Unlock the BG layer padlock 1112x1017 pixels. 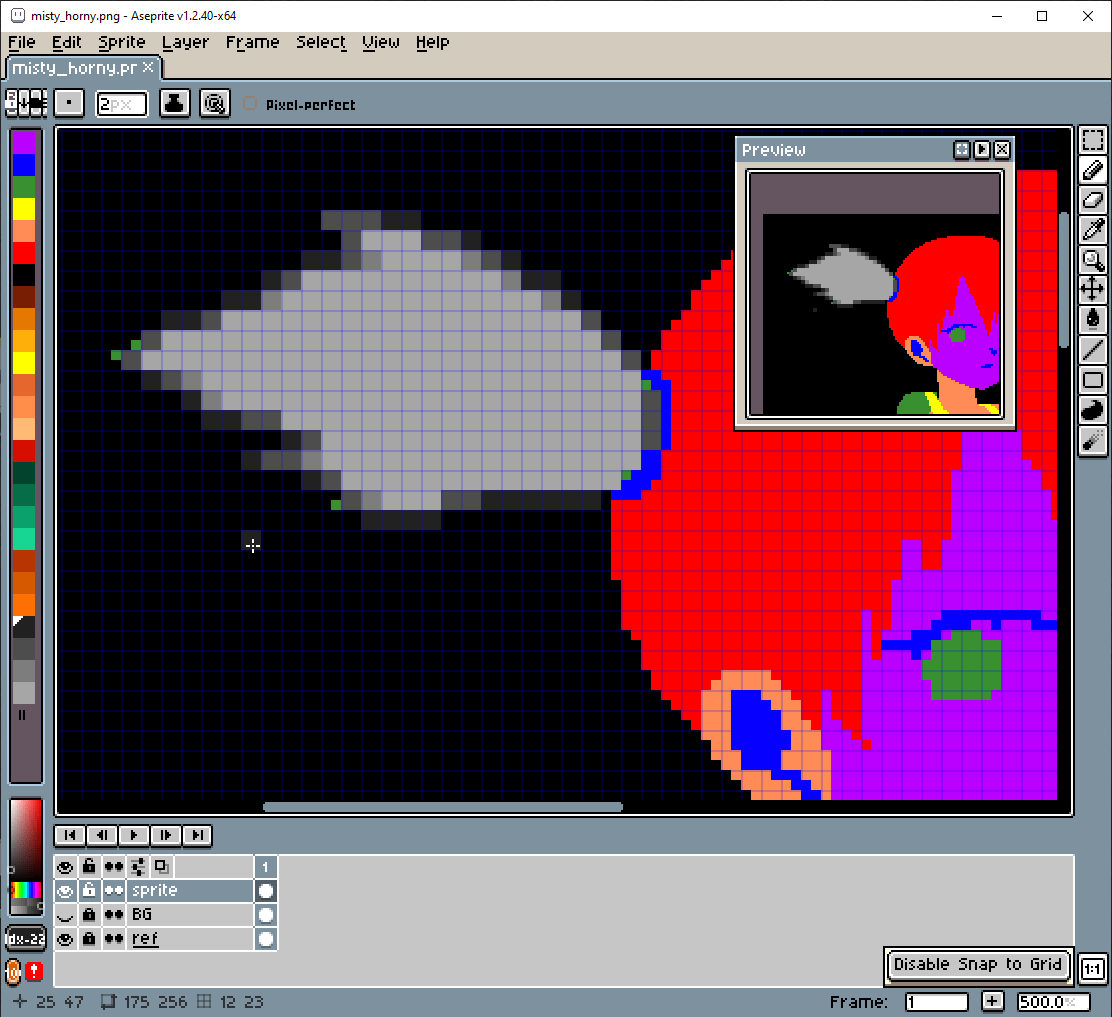[89, 914]
